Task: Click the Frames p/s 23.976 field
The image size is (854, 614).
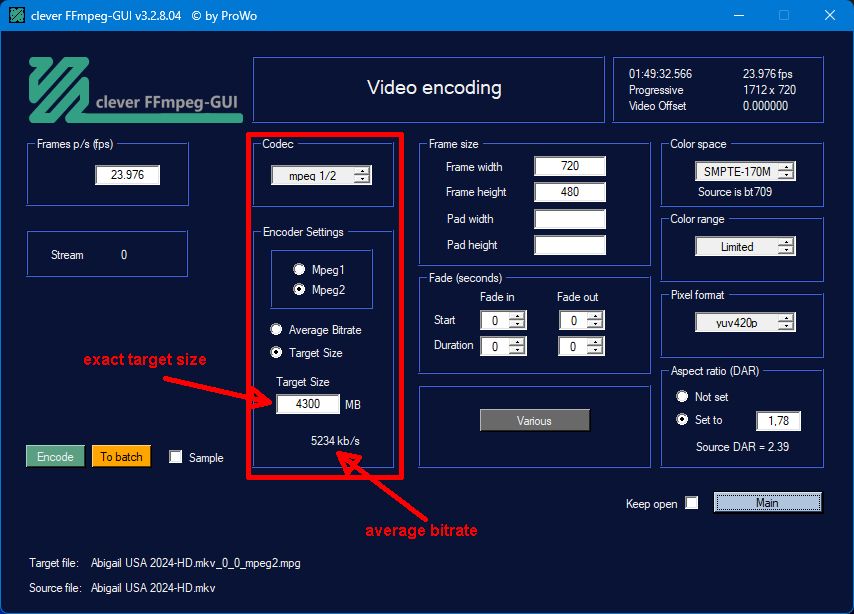Action: 127,175
